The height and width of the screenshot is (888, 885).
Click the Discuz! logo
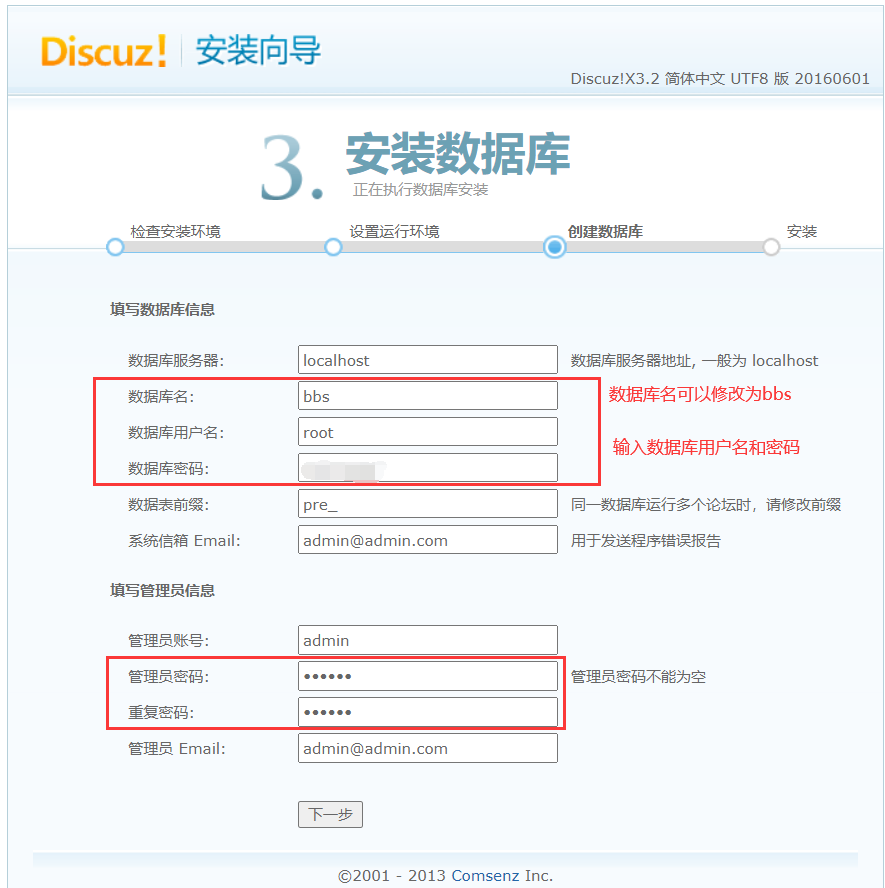pyautogui.click(x=104, y=52)
